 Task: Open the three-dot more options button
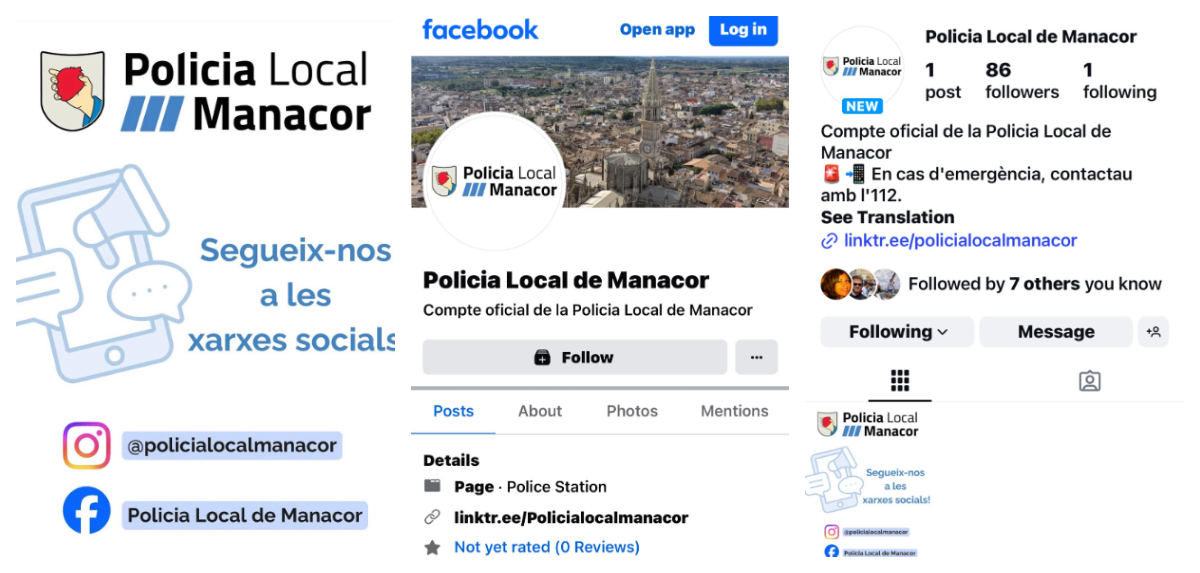point(756,357)
